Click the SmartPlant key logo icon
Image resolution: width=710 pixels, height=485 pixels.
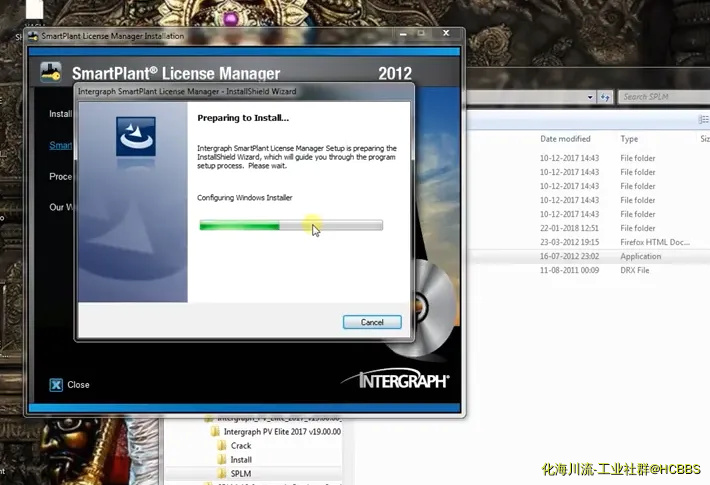pyautogui.click(x=51, y=72)
